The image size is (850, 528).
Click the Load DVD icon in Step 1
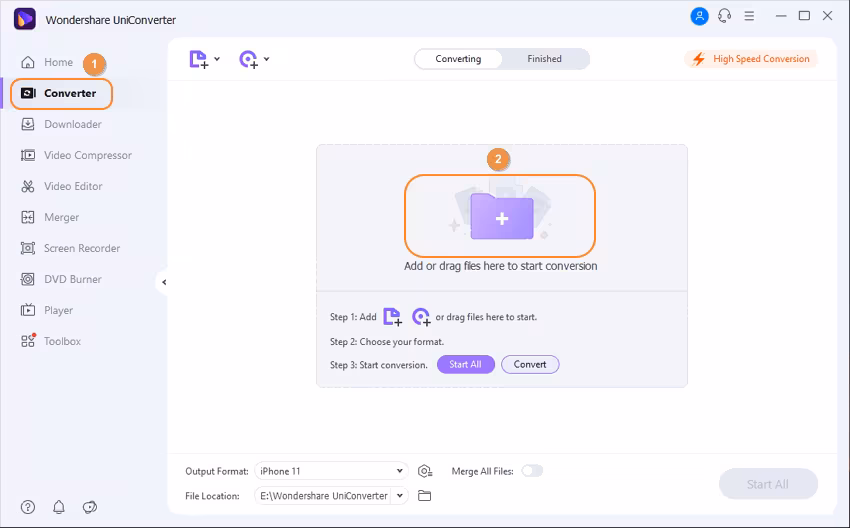pyautogui.click(x=421, y=317)
